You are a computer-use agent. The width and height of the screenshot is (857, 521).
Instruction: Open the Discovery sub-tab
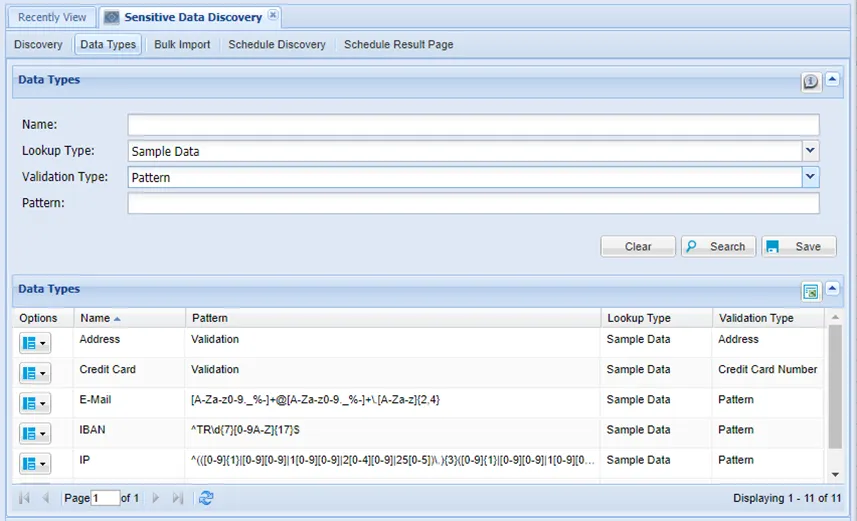[x=38, y=44]
